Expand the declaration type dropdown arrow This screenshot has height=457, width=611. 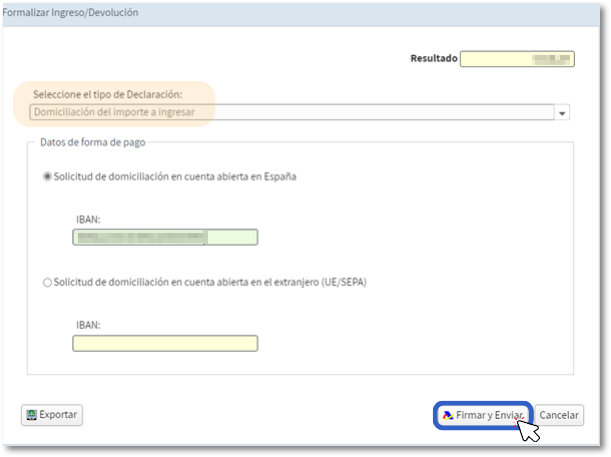click(x=563, y=113)
